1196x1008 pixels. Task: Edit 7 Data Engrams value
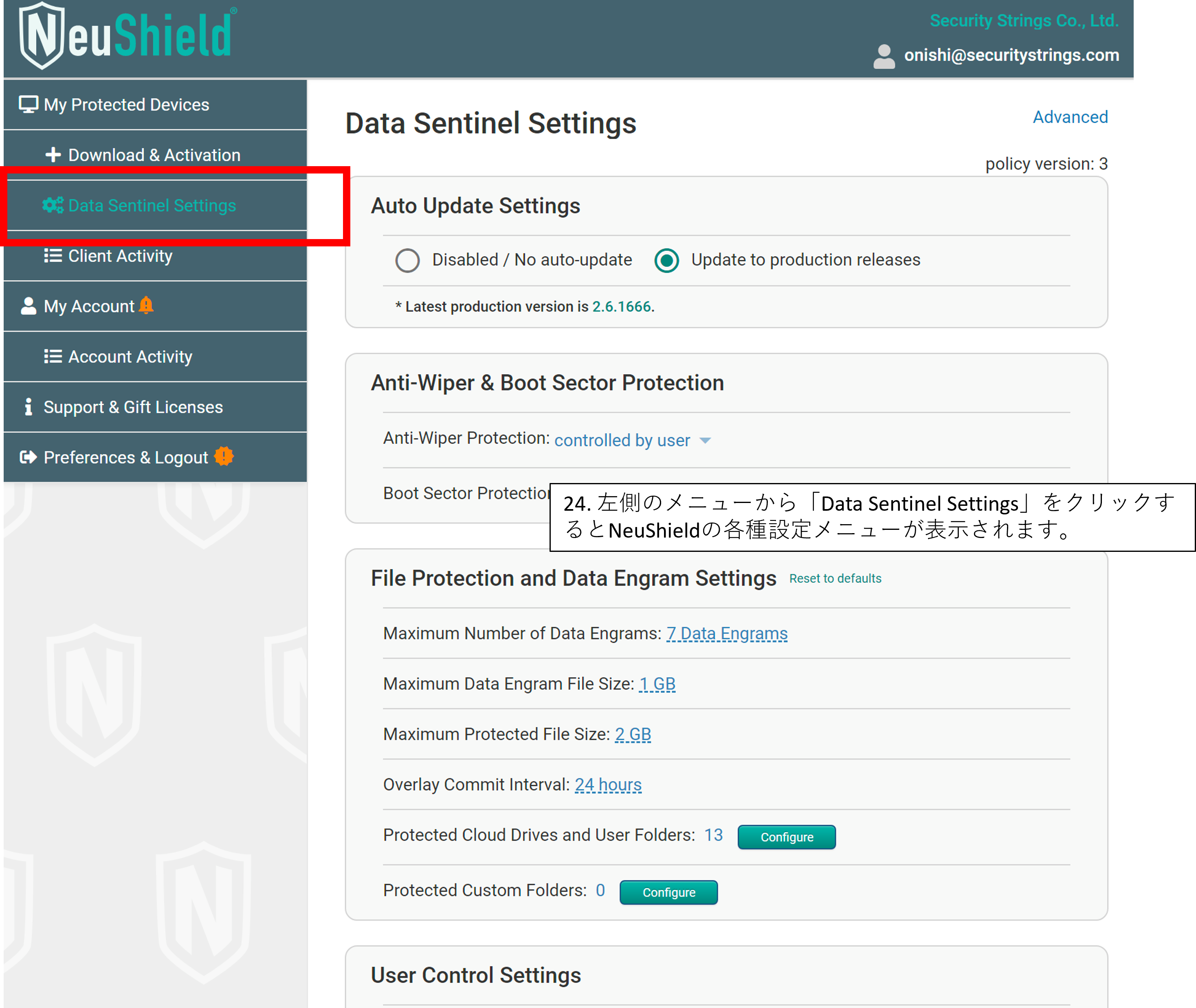pos(727,633)
